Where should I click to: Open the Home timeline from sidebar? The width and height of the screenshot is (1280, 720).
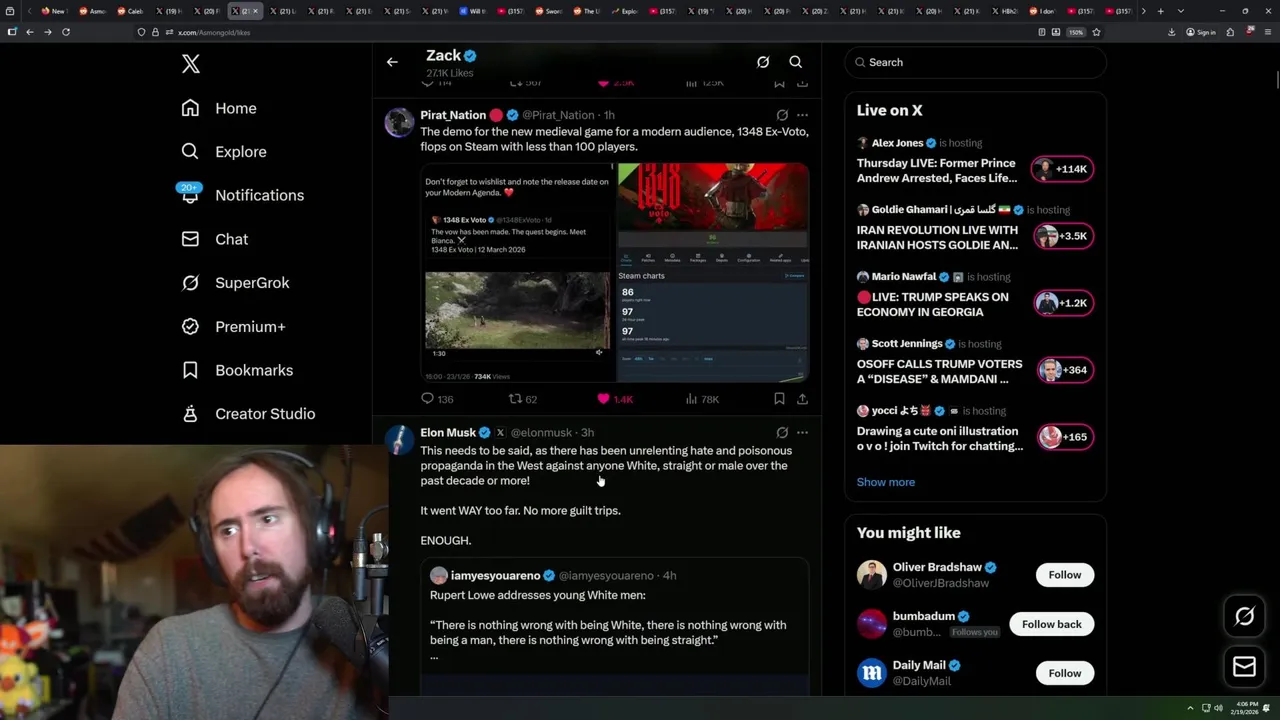[x=219, y=108]
